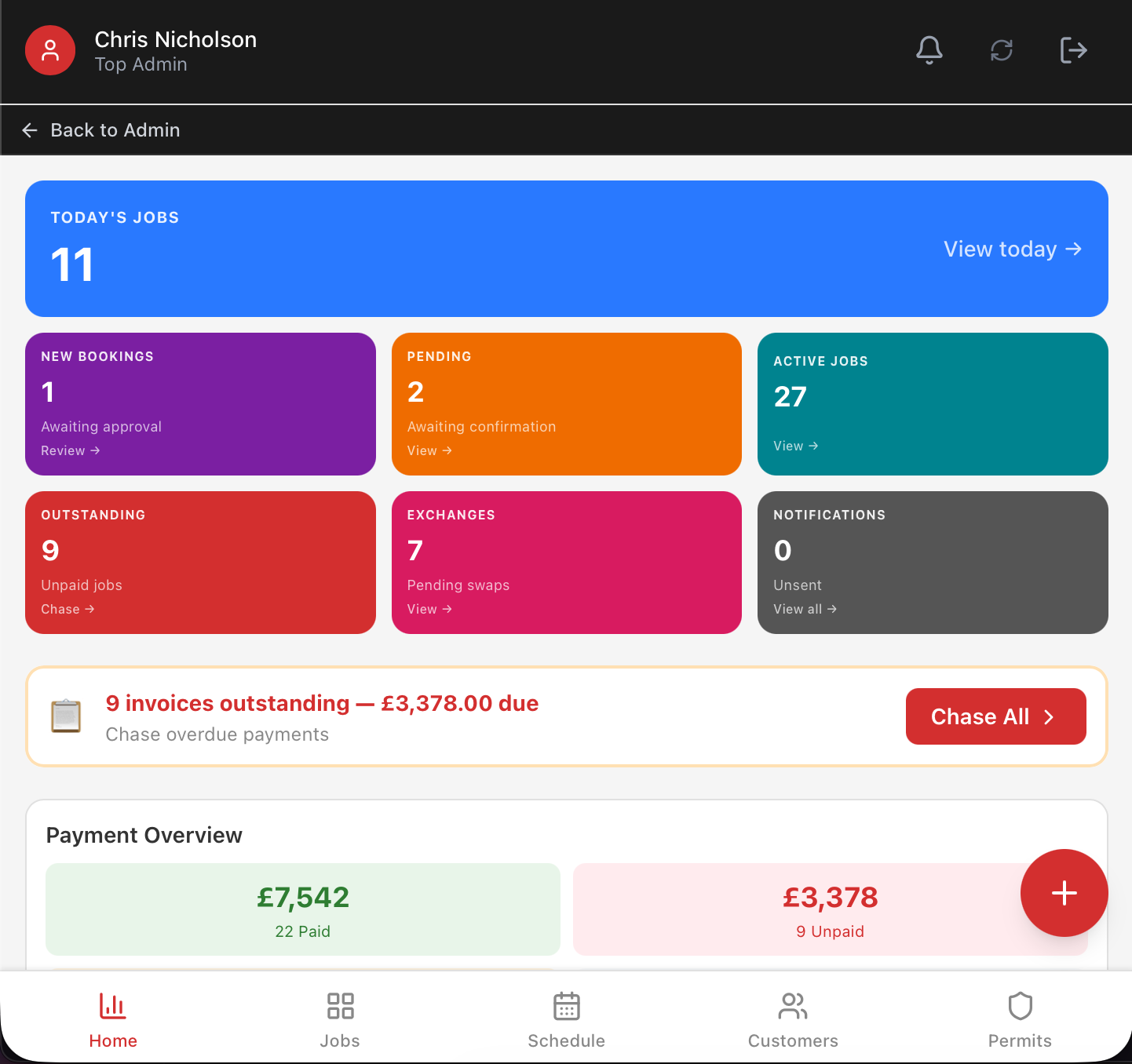1132x1064 pixels.
Task: Open Review link on New Bookings card
Action: point(70,450)
